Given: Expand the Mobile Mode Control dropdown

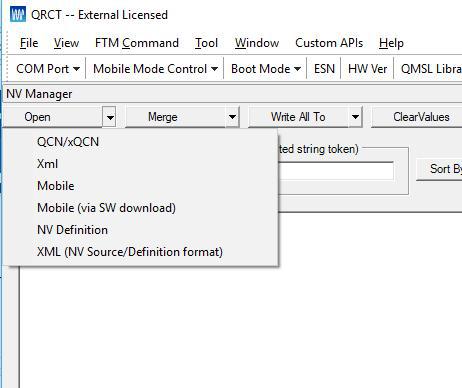Looking at the screenshot, I should point(155,69).
